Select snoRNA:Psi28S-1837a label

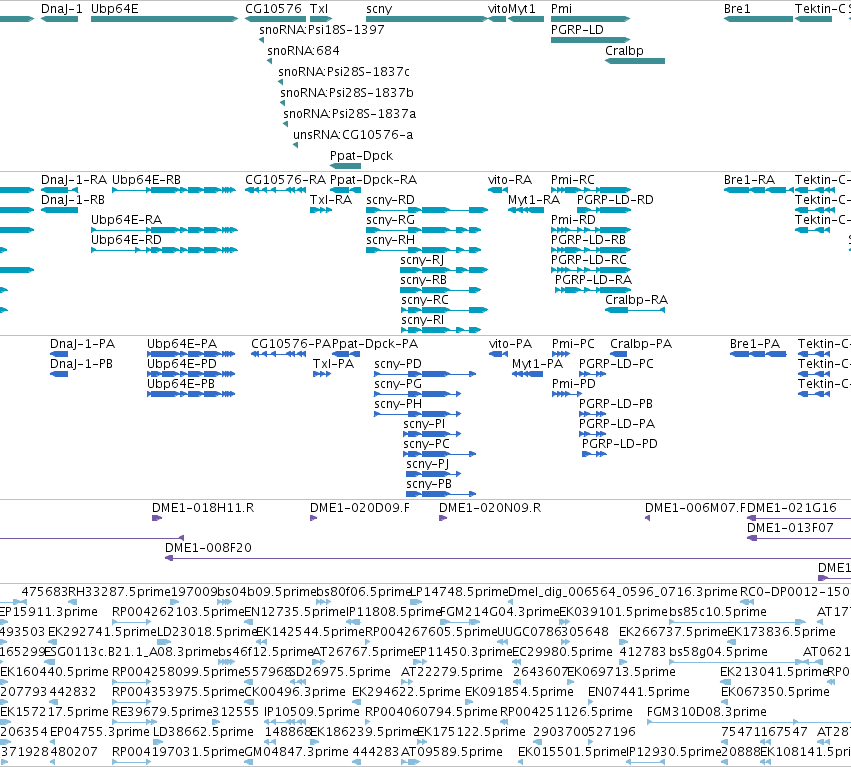[x=350, y=114]
